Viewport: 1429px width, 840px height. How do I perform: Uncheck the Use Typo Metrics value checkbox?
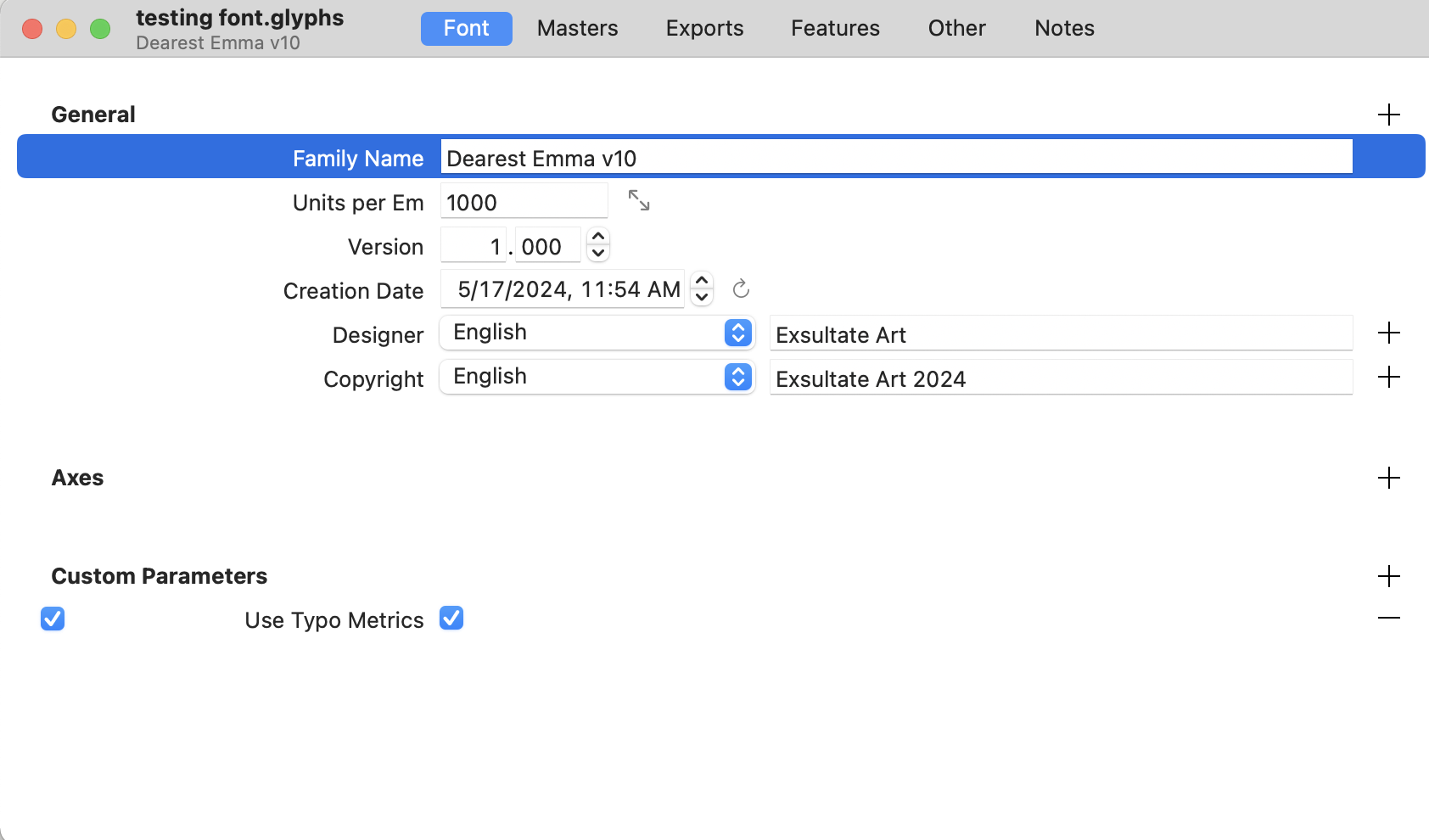pos(451,619)
